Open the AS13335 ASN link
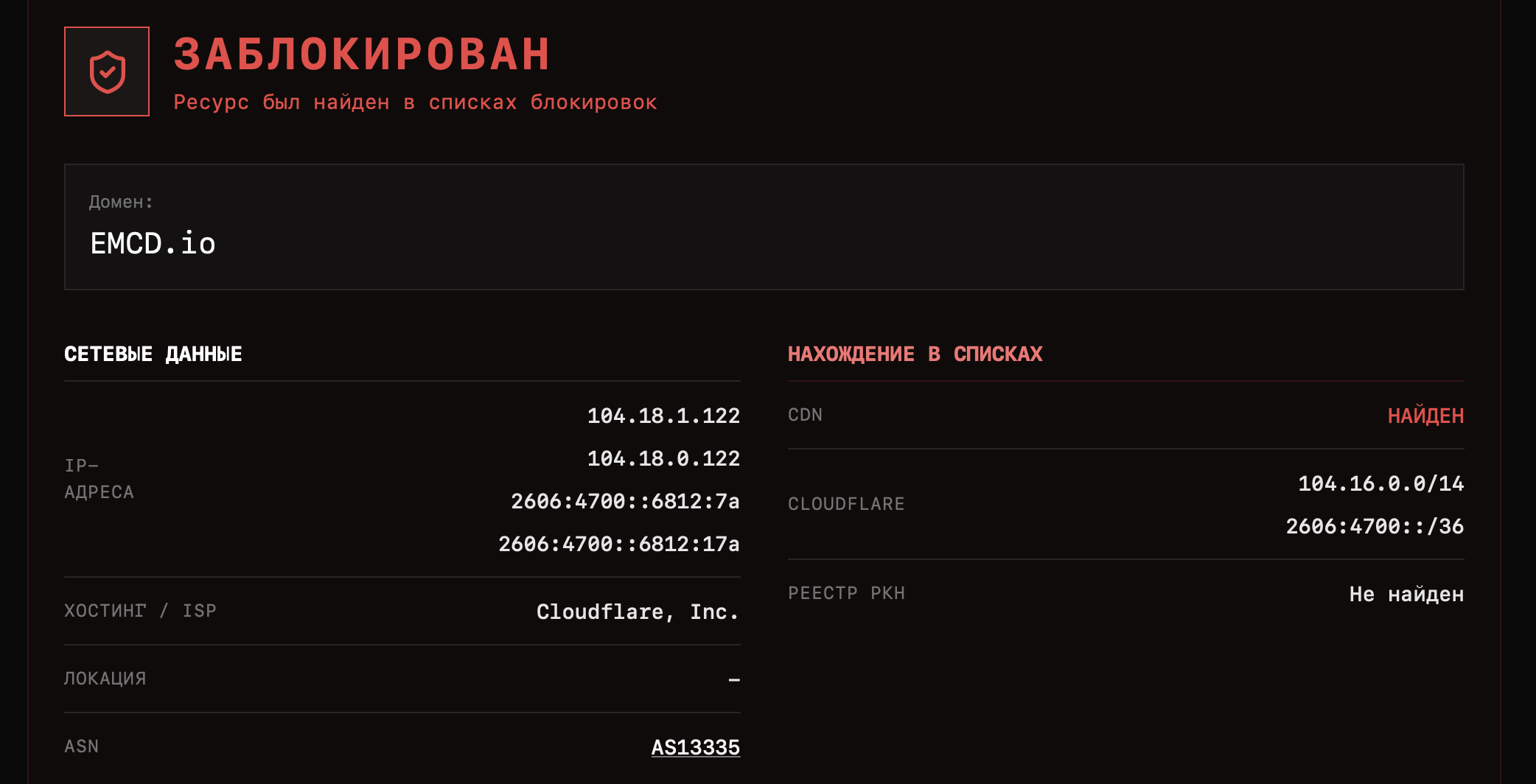The height and width of the screenshot is (784, 1536). [x=695, y=747]
